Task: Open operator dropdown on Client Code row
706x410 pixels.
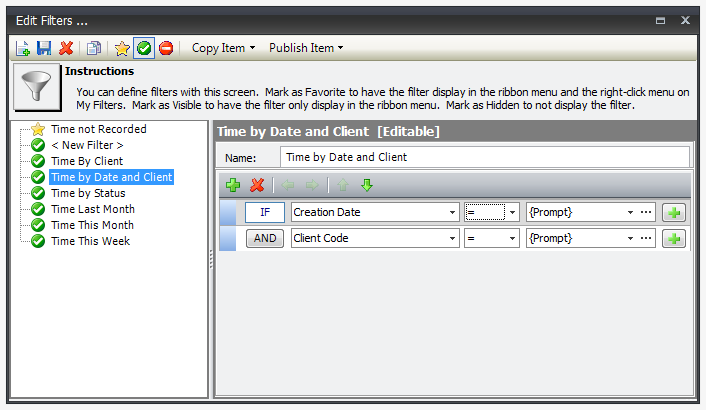Action: pyautogui.click(x=513, y=239)
